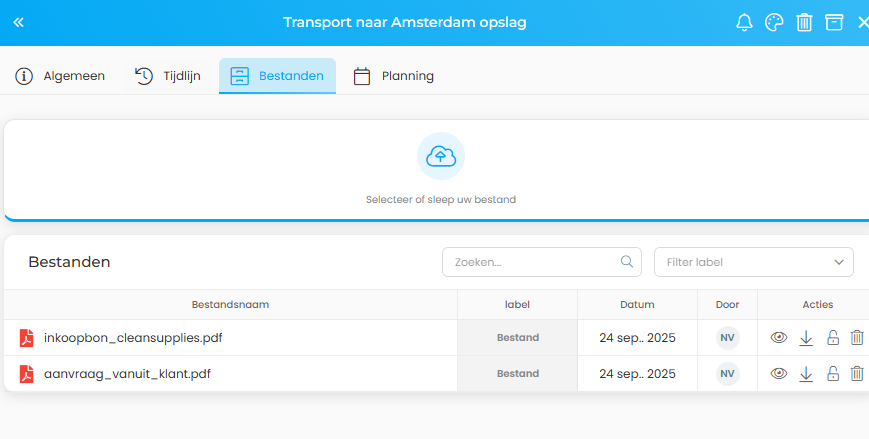
Task: Download aanvraag_vanuit_klant.pdf file
Action: coord(806,374)
